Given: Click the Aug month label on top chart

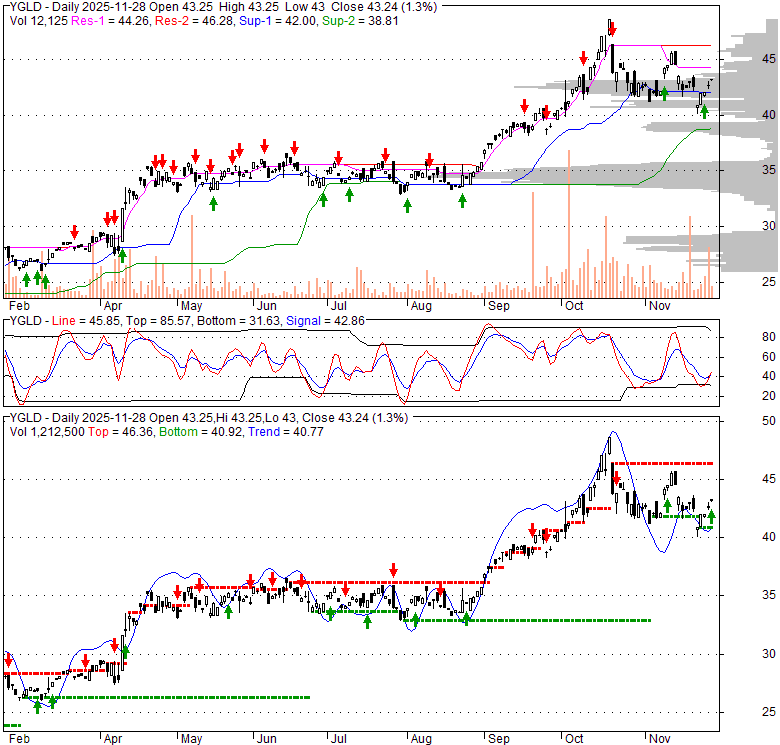Looking at the screenshot, I should tap(421, 306).
